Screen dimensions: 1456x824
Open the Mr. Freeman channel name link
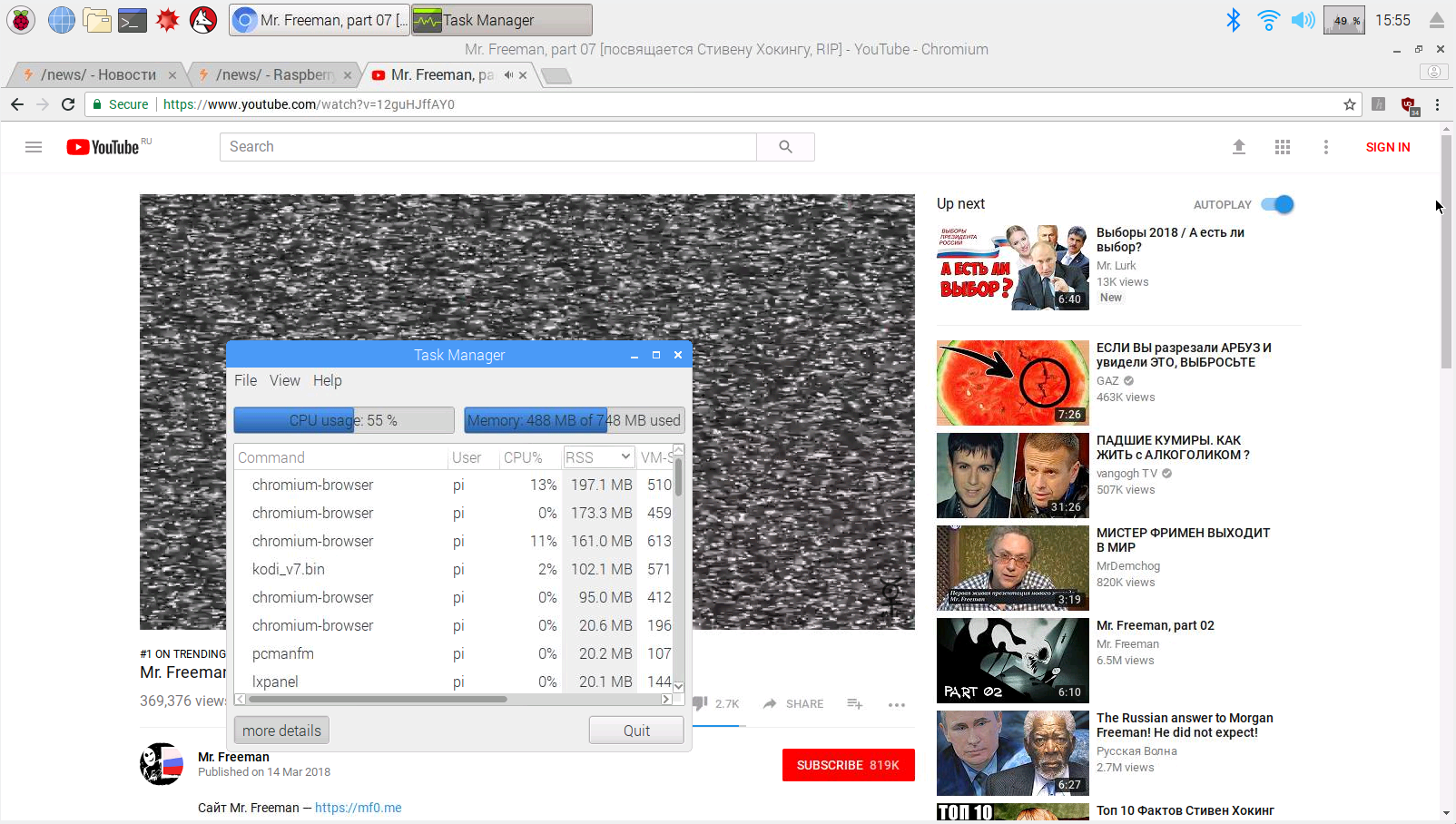(x=233, y=757)
